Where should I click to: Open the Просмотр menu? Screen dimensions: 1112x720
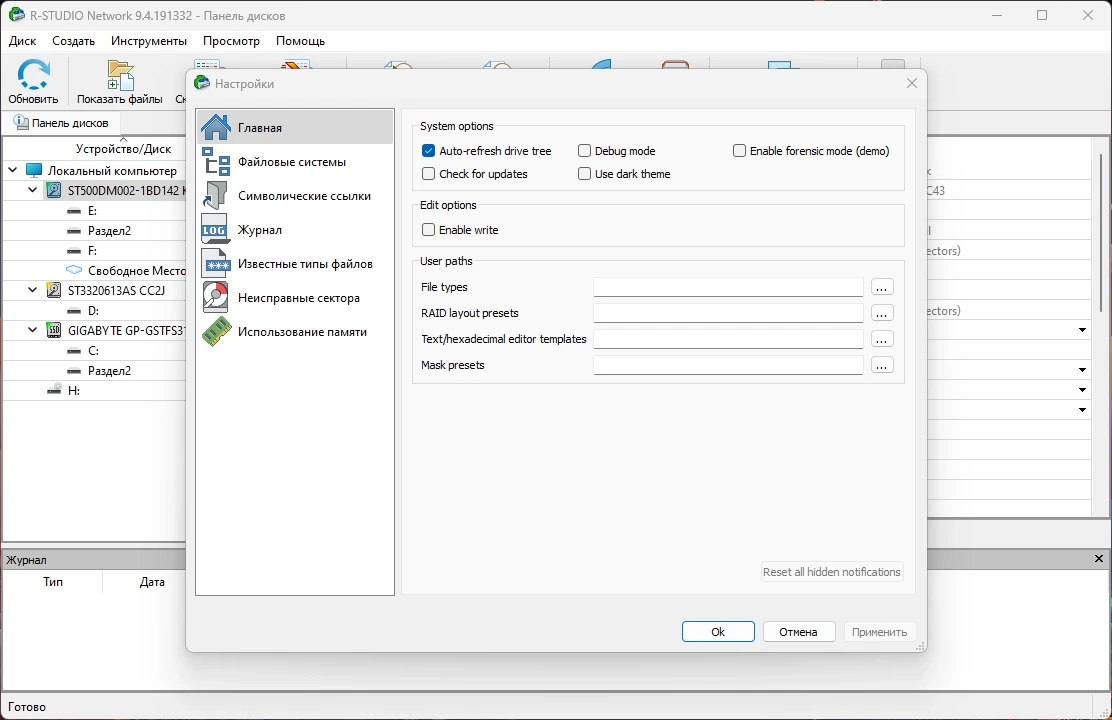point(231,41)
